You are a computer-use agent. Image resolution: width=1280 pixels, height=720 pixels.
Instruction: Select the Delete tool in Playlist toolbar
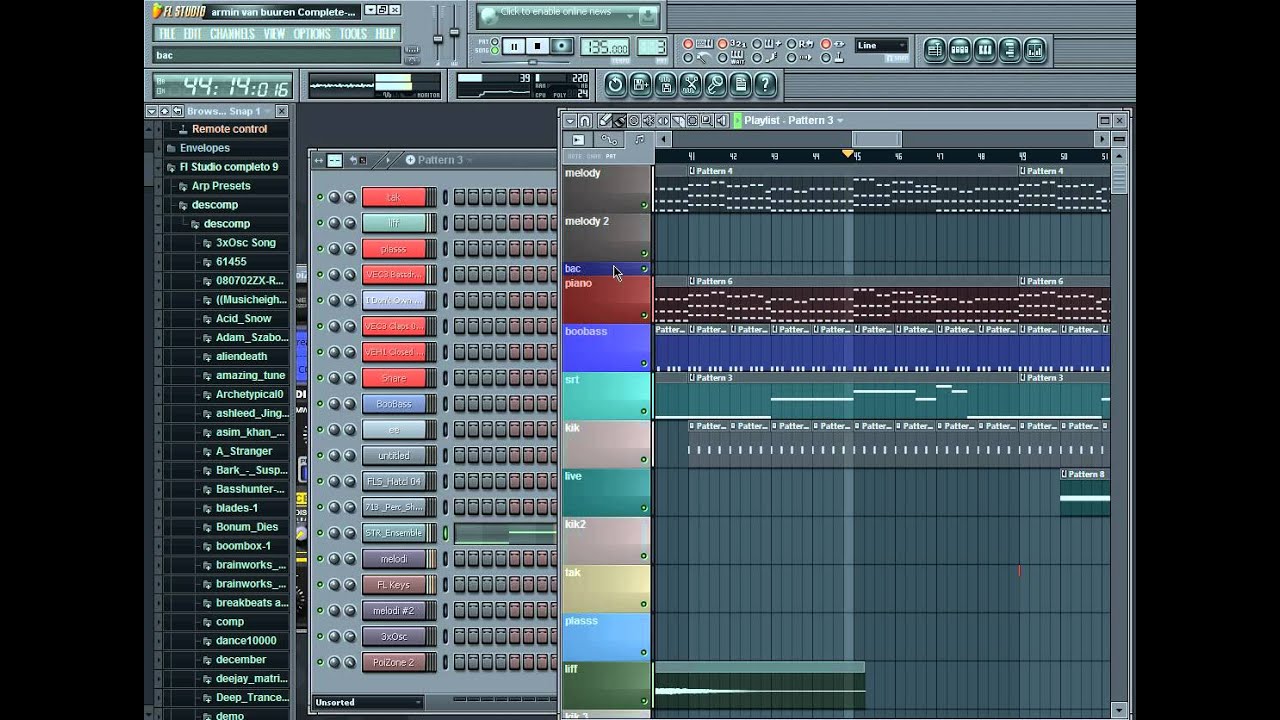tap(634, 120)
